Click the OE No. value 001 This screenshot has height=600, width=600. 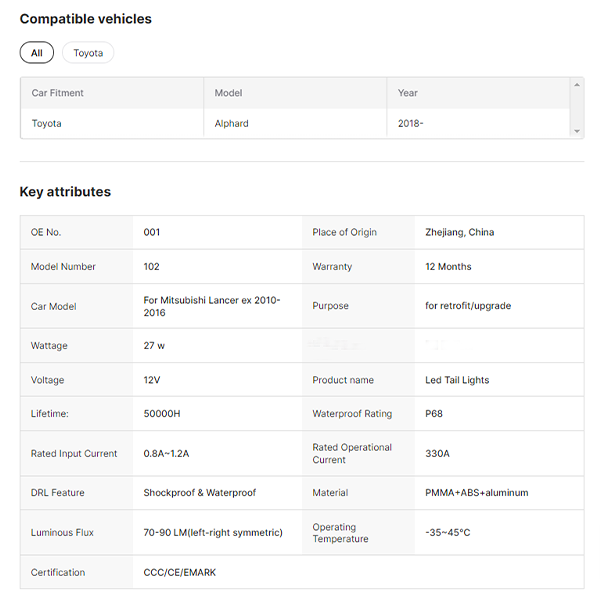click(152, 232)
